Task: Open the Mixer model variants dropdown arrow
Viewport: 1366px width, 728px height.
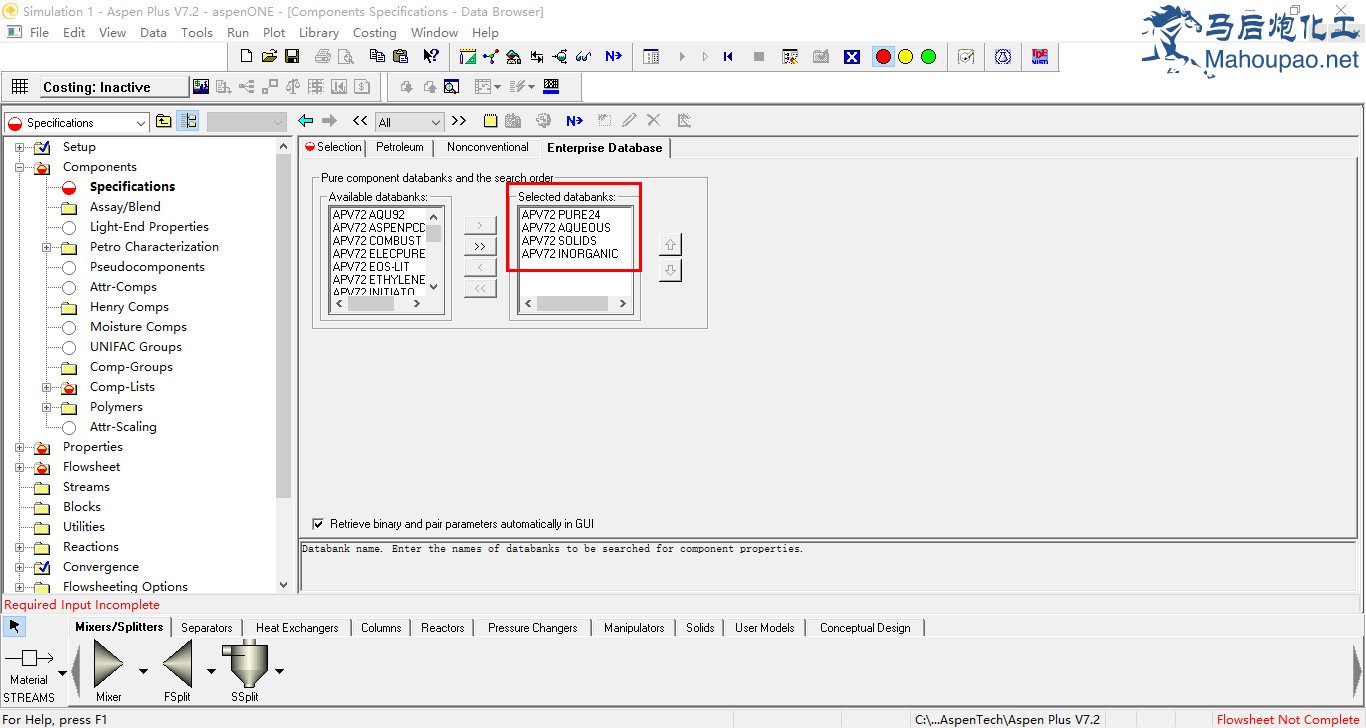Action: click(x=142, y=672)
